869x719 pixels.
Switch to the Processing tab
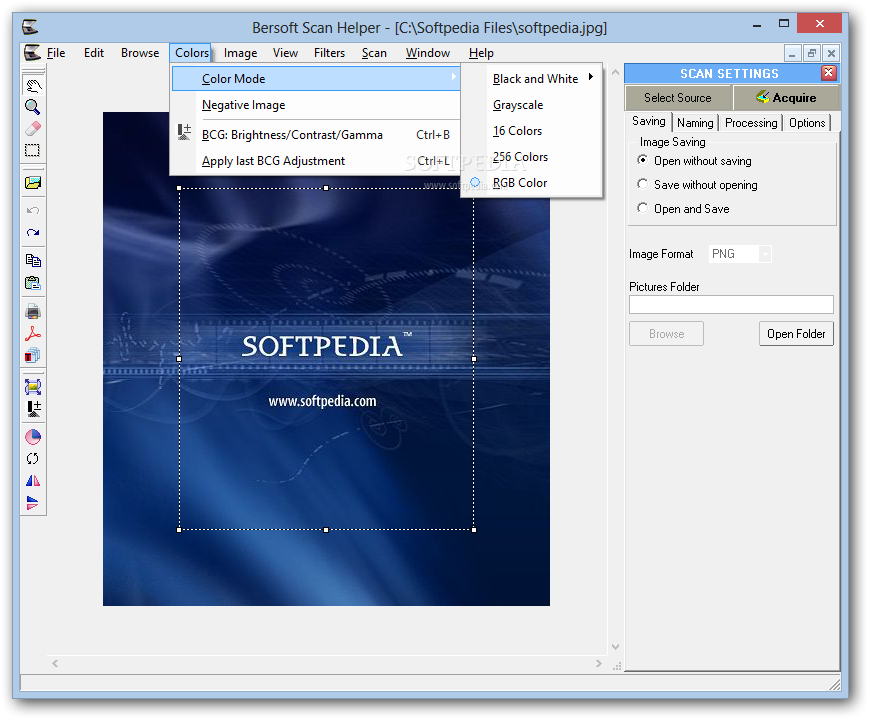click(x=751, y=123)
